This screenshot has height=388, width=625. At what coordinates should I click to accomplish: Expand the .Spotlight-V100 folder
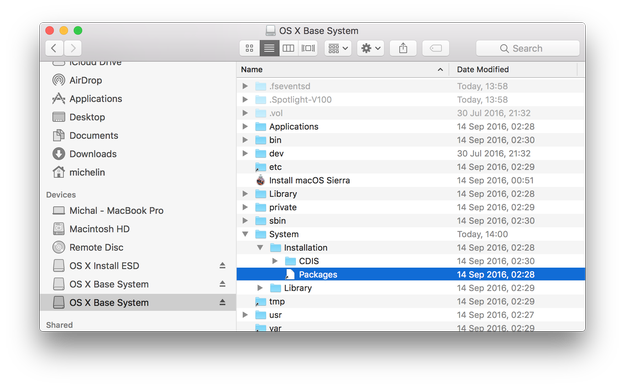coord(245,99)
